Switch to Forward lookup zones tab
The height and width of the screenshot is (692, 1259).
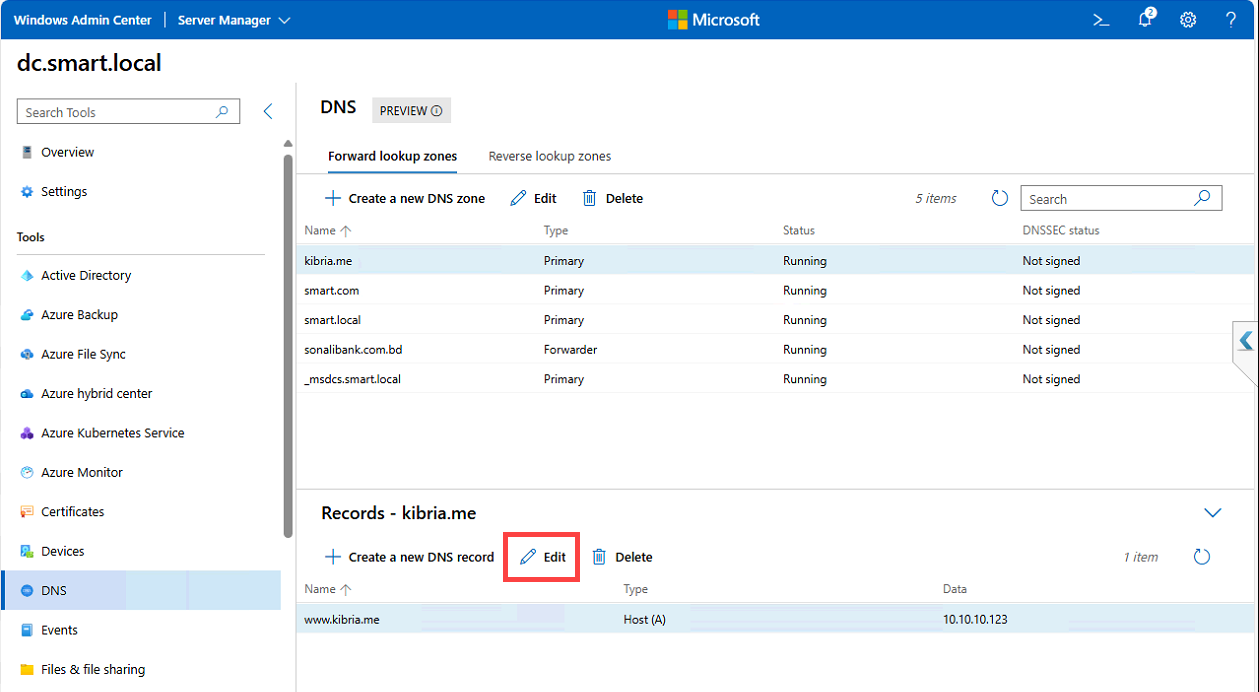tap(392, 156)
